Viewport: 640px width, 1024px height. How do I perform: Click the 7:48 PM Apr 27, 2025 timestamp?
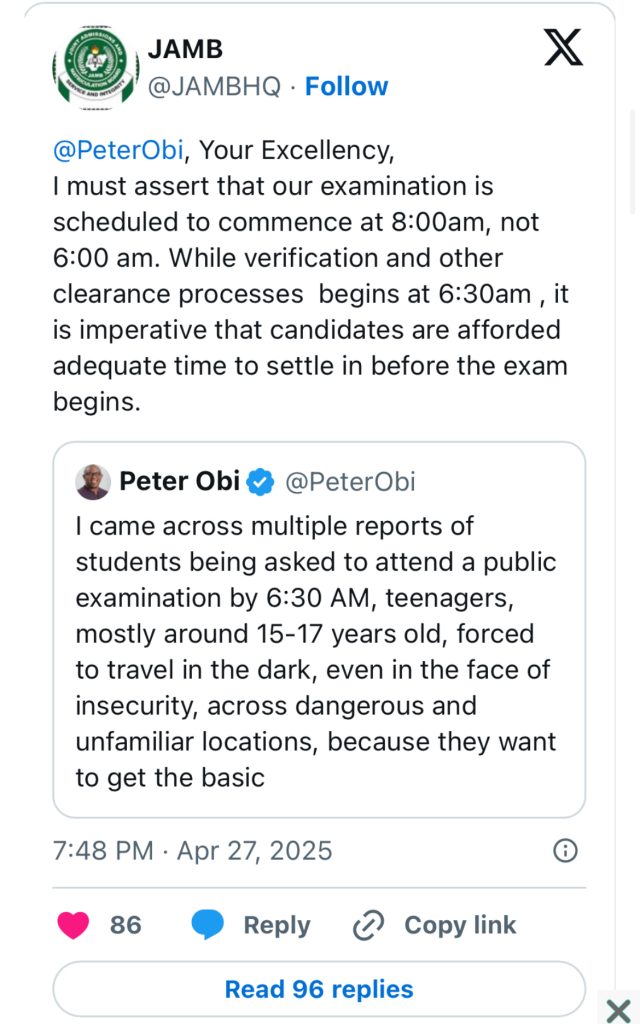click(192, 851)
